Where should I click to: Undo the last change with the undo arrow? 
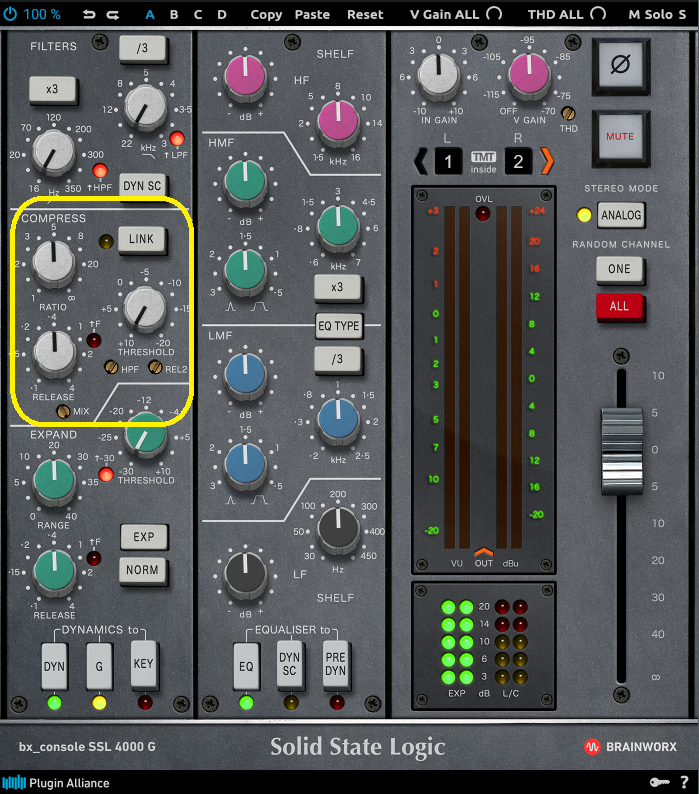point(89,15)
